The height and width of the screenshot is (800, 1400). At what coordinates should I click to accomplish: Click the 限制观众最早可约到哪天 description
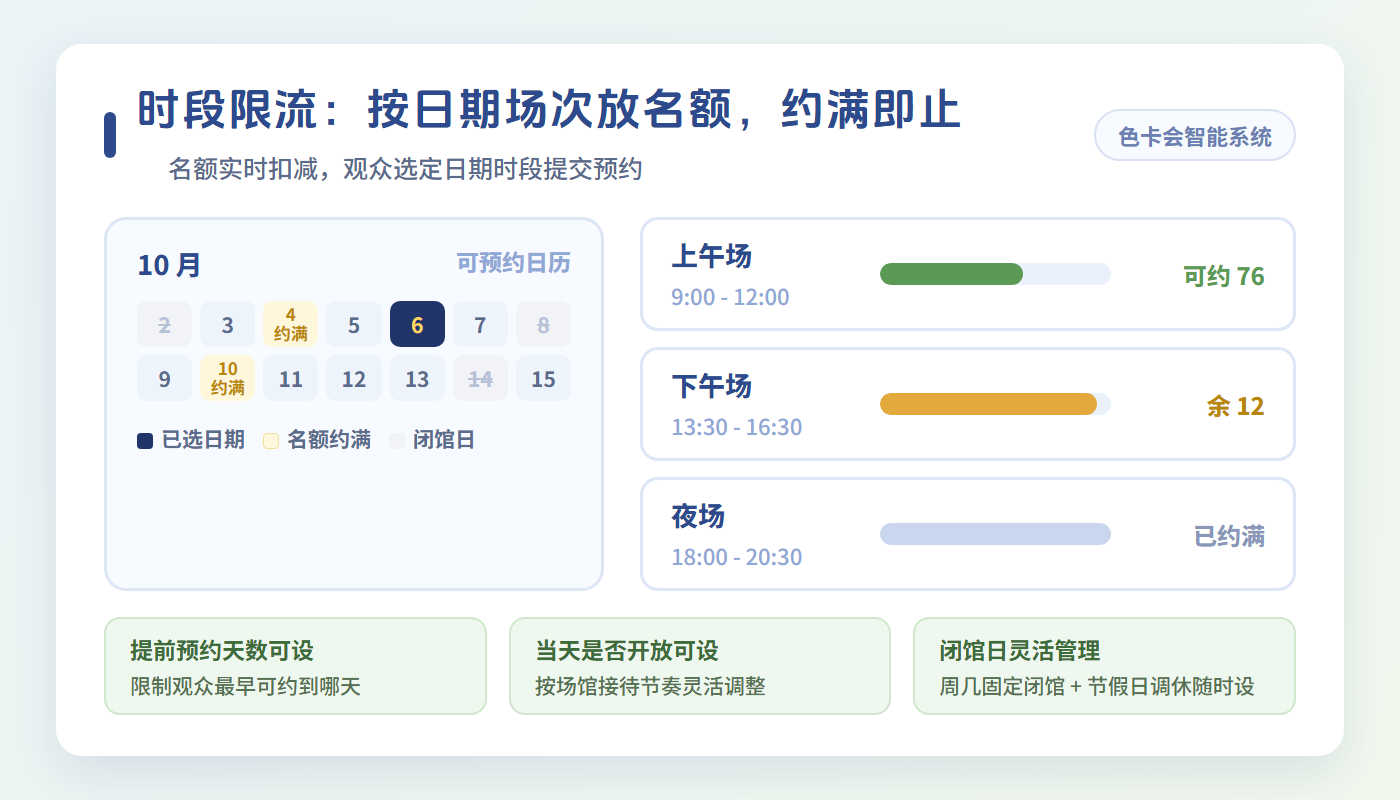245,687
